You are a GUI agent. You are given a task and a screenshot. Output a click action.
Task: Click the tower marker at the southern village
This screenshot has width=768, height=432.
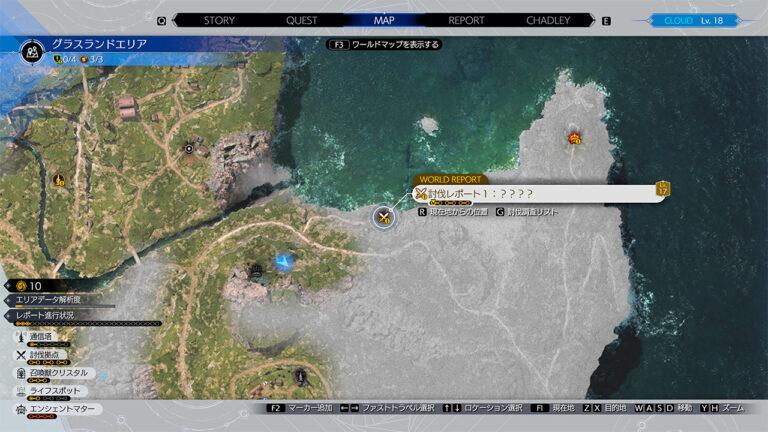pyautogui.click(x=300, y=377)
